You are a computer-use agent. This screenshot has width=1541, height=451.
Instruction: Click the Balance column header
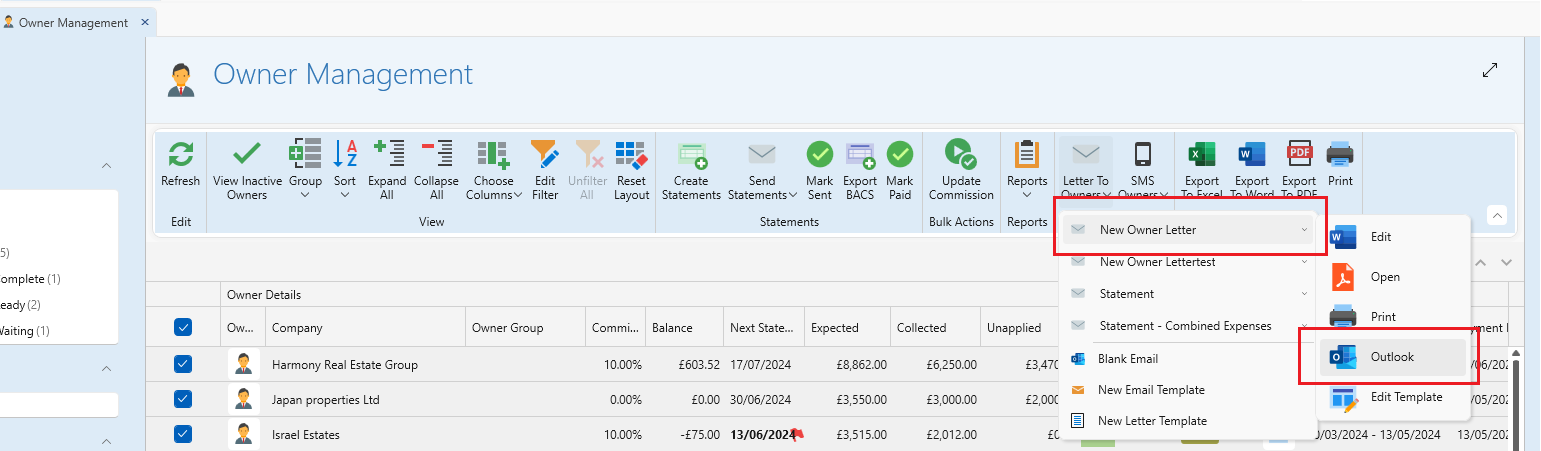click(x=684, y=327)
